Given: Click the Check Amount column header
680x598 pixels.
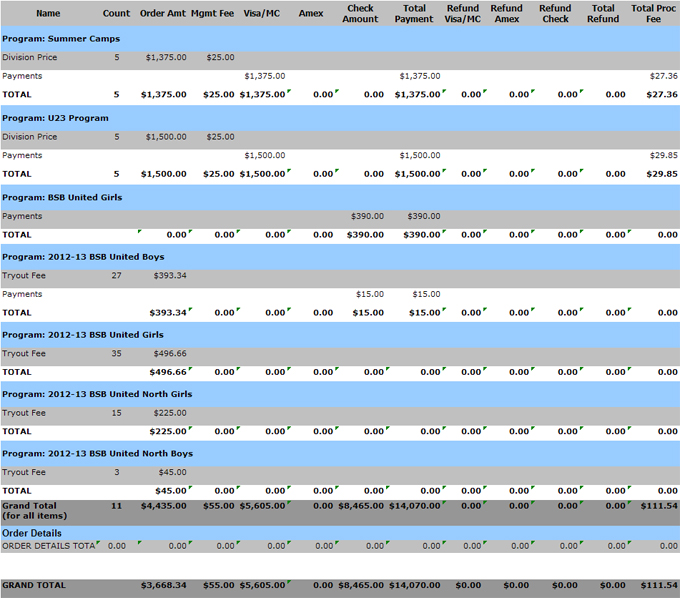Looking at the screenshot, I should pyautogui.click(x=360, y=13).
